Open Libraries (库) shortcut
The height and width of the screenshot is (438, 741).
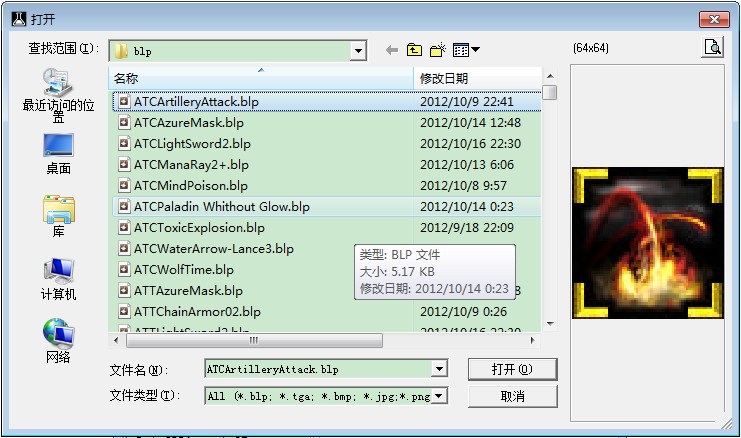pyautogui.click(x=58, y=216)
